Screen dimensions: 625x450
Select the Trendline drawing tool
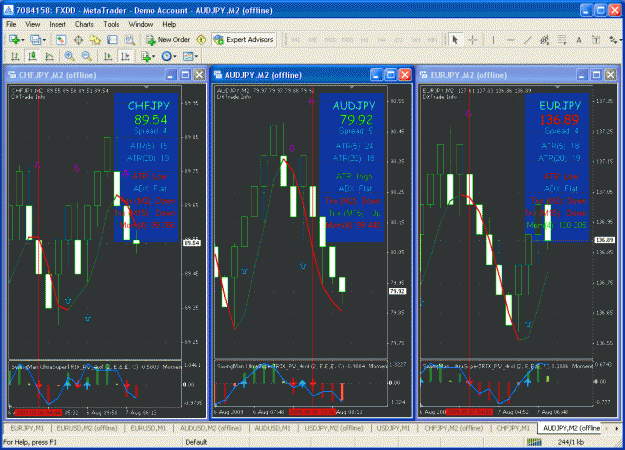point(528,39)
